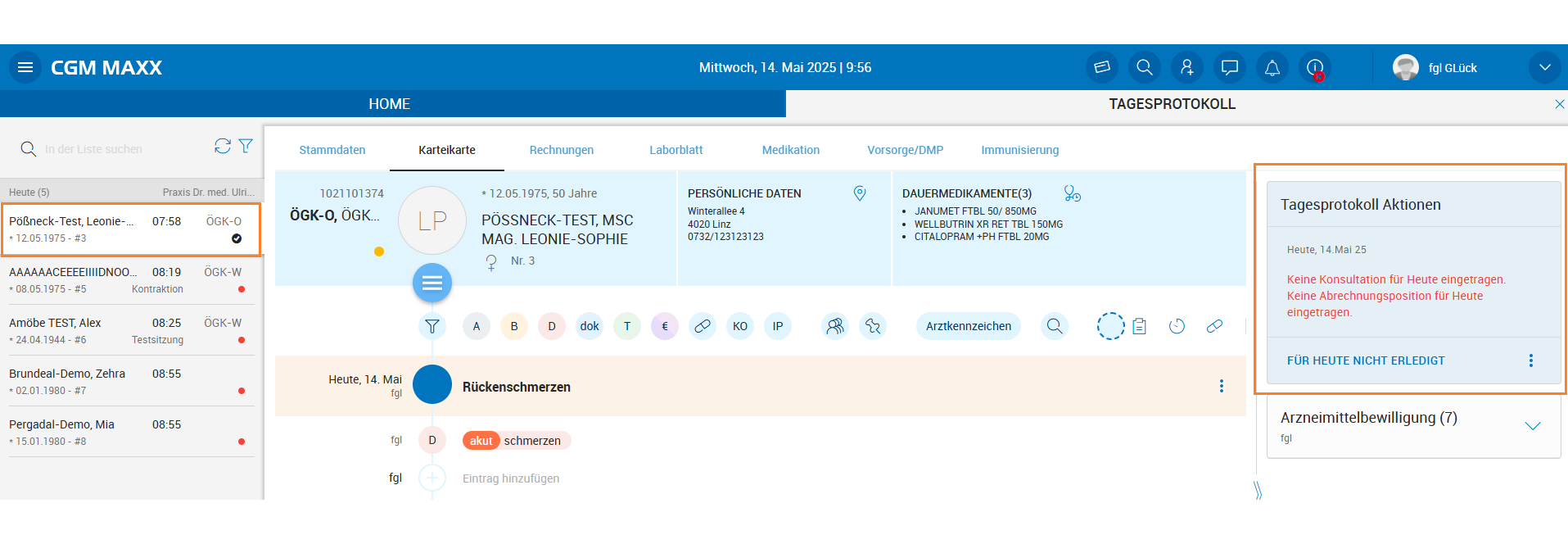1568x544 pixels.
Task: Expand the user account dropdown arrow
Action: pos(1544,67)
